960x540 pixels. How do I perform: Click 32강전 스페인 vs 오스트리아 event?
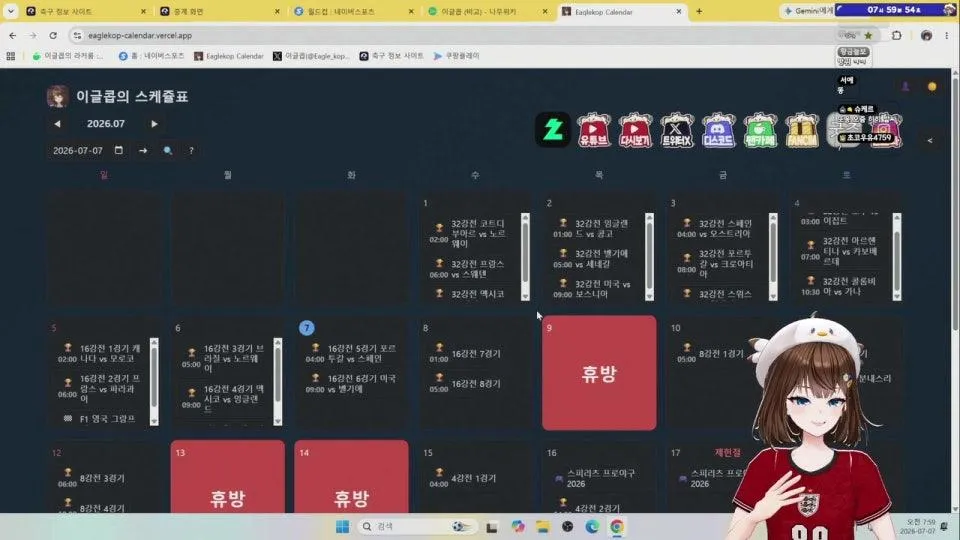point(717,228)
